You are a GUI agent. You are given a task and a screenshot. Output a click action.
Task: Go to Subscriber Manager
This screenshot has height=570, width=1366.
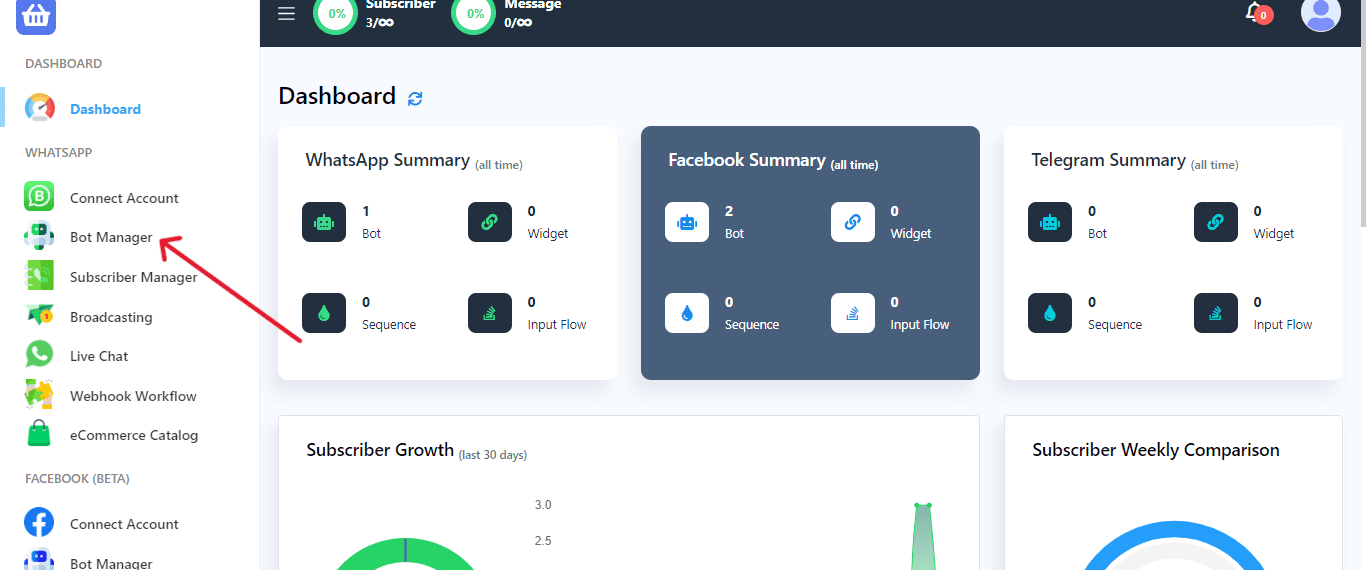133,277
